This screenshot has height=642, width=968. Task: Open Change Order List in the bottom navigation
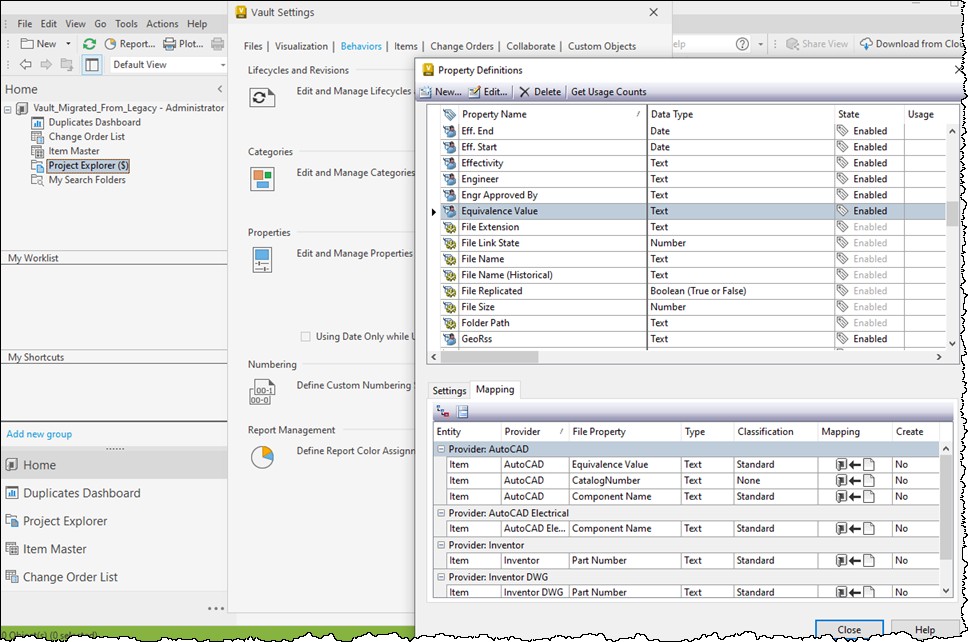70,577
